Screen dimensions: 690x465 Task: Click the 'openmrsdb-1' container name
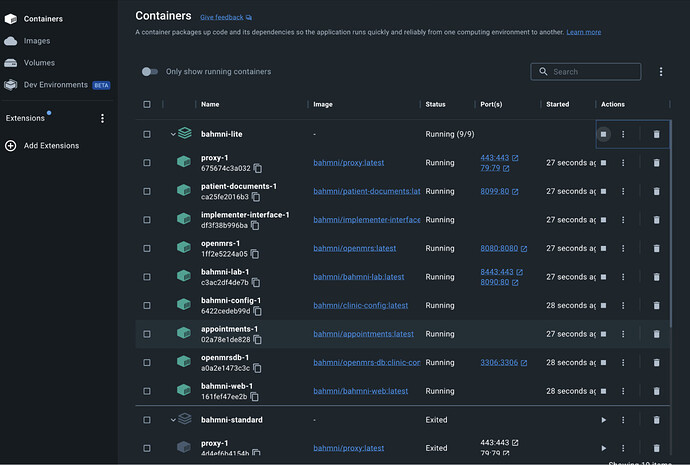(225, 357)
